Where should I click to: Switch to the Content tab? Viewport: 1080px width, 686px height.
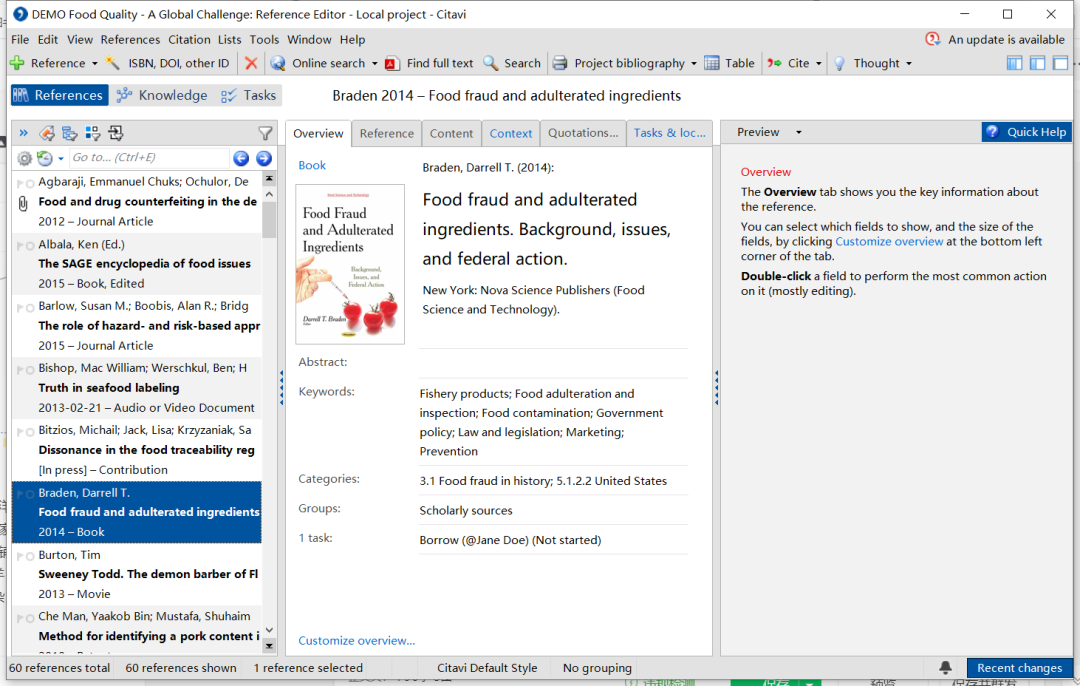click(x=451, y=134)
